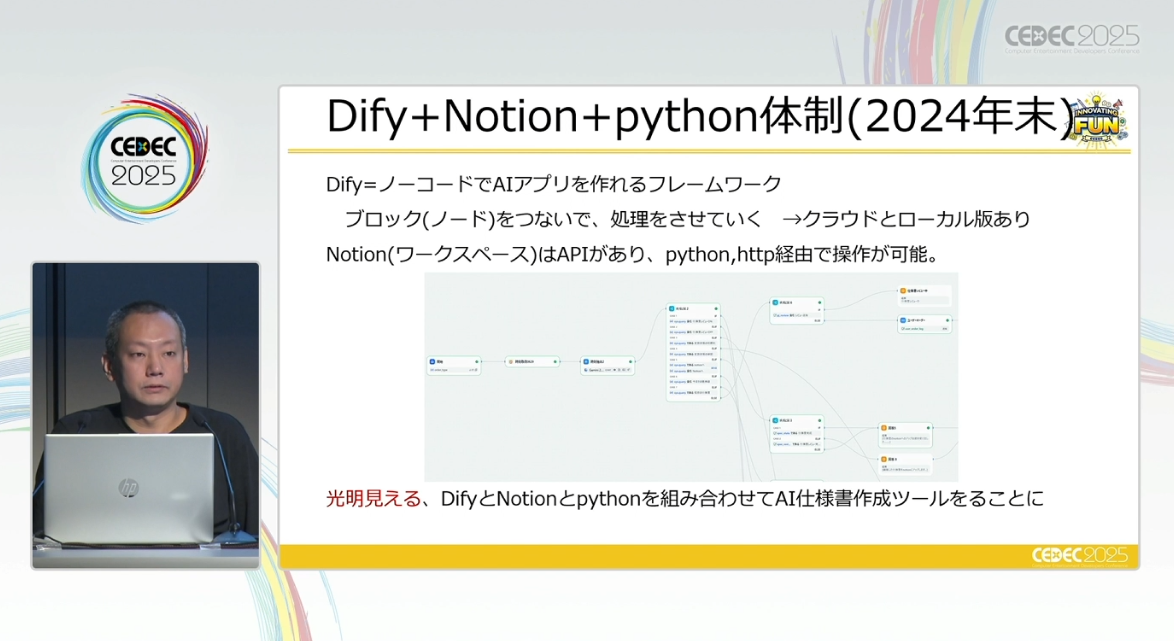Image resolution: width=1174 pixels, height=641 pixels.
Task: Click the line 'Dify=ノーコードでAIアプリを作れるフレームワーク'
Action: (553, 184)
